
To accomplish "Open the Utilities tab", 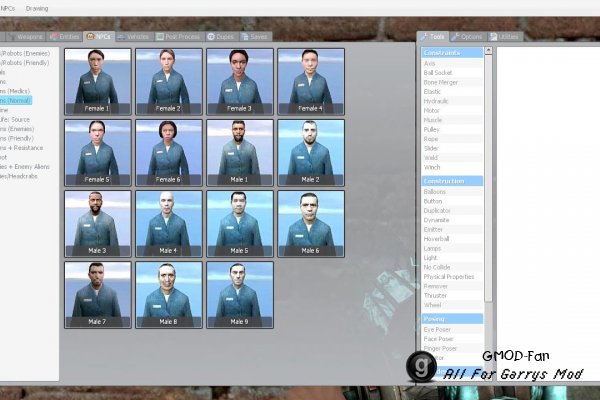I will point(504,37).
